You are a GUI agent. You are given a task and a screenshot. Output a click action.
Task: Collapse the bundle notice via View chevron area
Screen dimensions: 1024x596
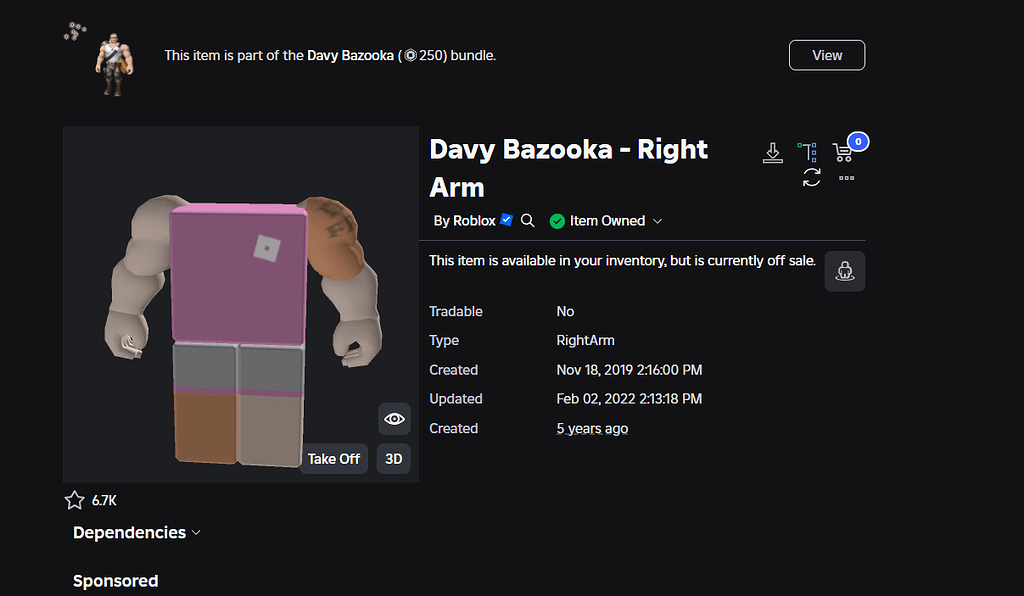coord(827,55)
